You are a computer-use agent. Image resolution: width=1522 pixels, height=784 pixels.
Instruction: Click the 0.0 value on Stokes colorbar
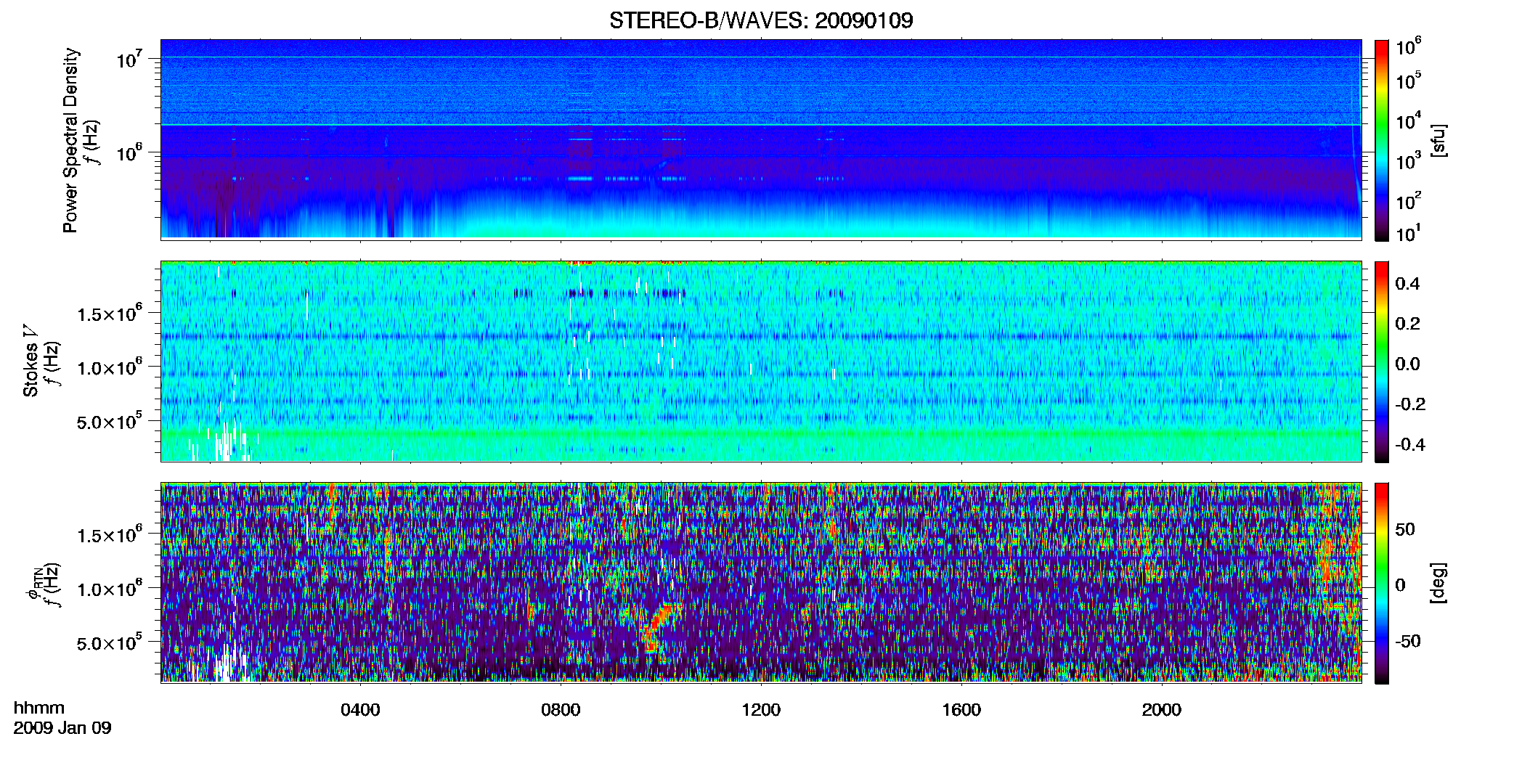click(x=1407, y=364)
